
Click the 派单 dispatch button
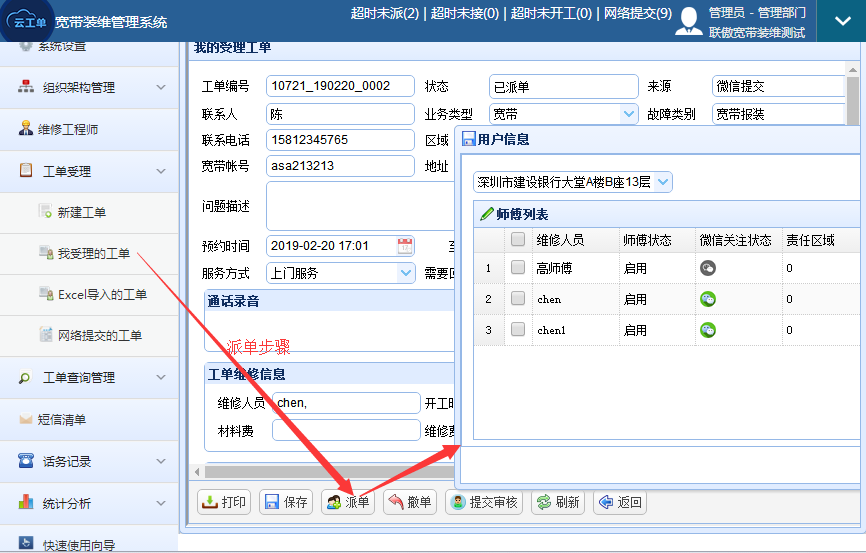[x=347, y=502]
